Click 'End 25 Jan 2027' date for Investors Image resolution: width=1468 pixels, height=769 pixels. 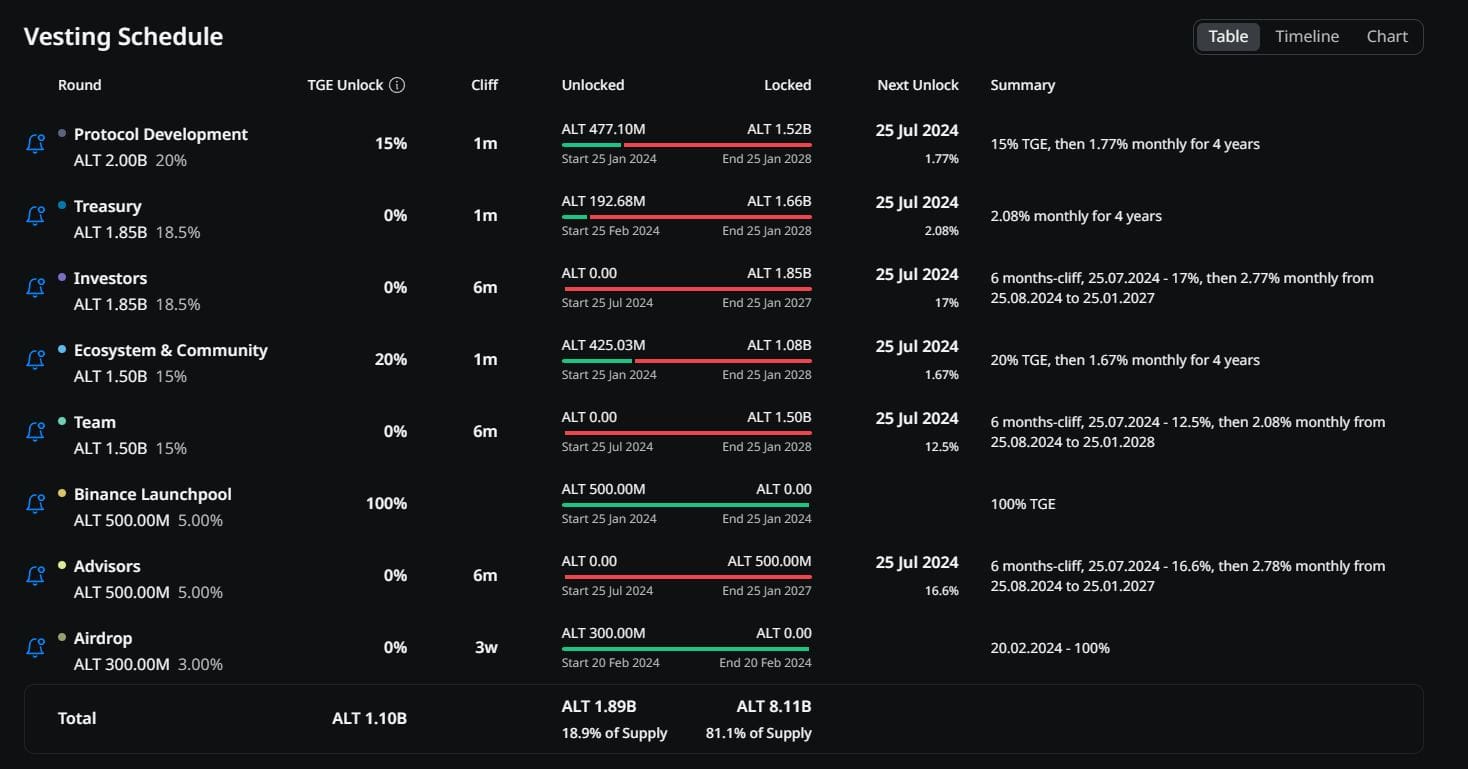[x=767, y=302]
